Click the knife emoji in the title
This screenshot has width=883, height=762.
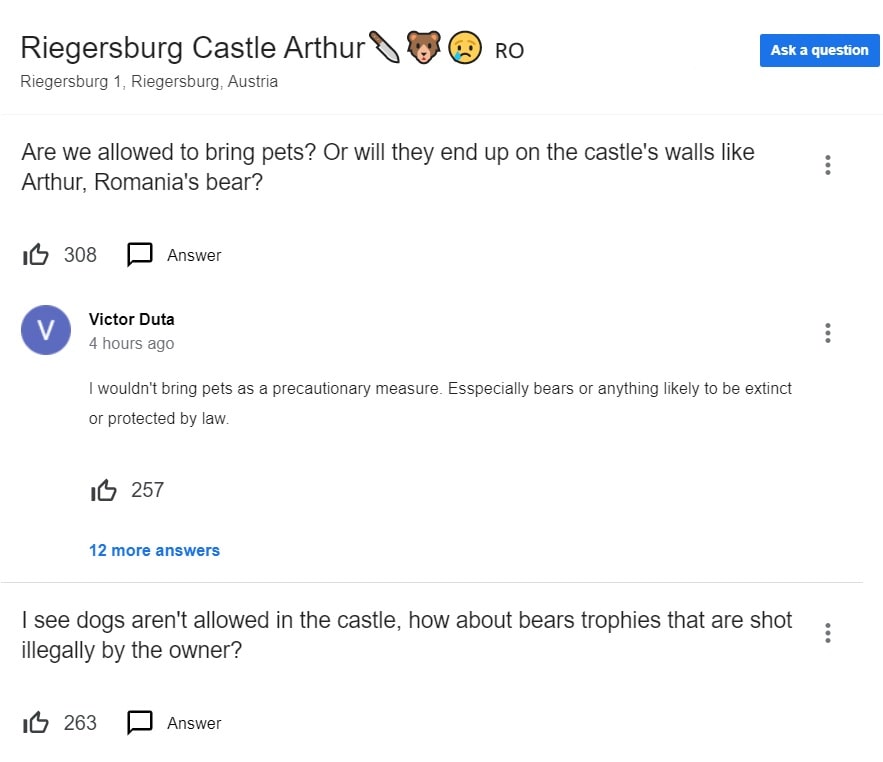coord(384,47)
